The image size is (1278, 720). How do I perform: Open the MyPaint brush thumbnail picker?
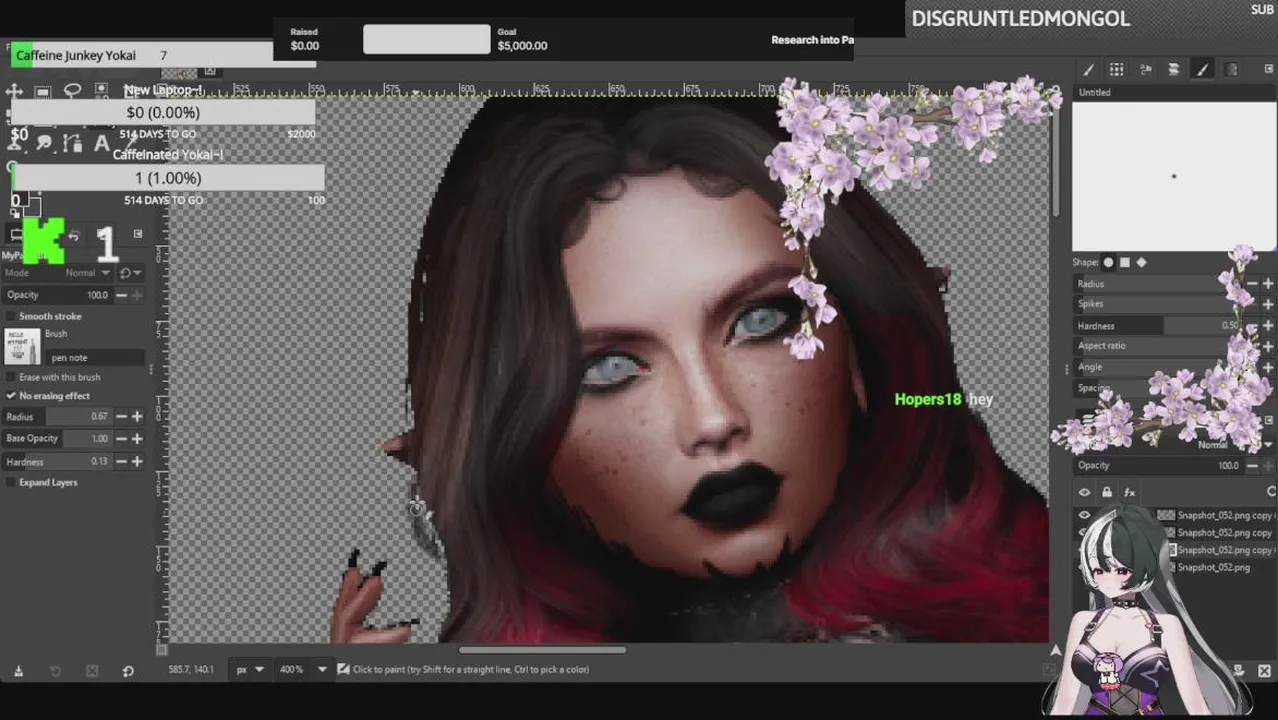tap(22, 347)
